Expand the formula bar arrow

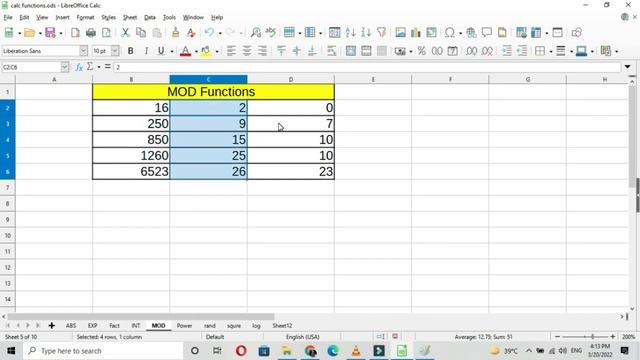(x=627, y=67)
